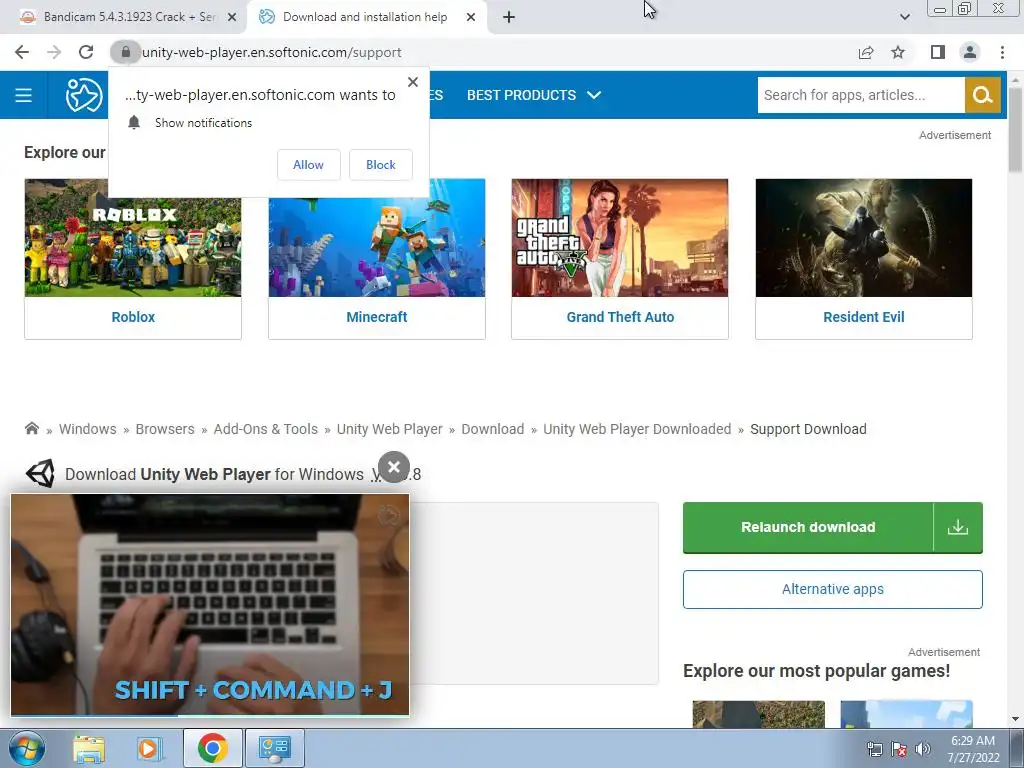Image resolution: width=1024 pixels, height=768 pixels.
Task: Click the Roblox game thumbnail
Action: [133, 238]
